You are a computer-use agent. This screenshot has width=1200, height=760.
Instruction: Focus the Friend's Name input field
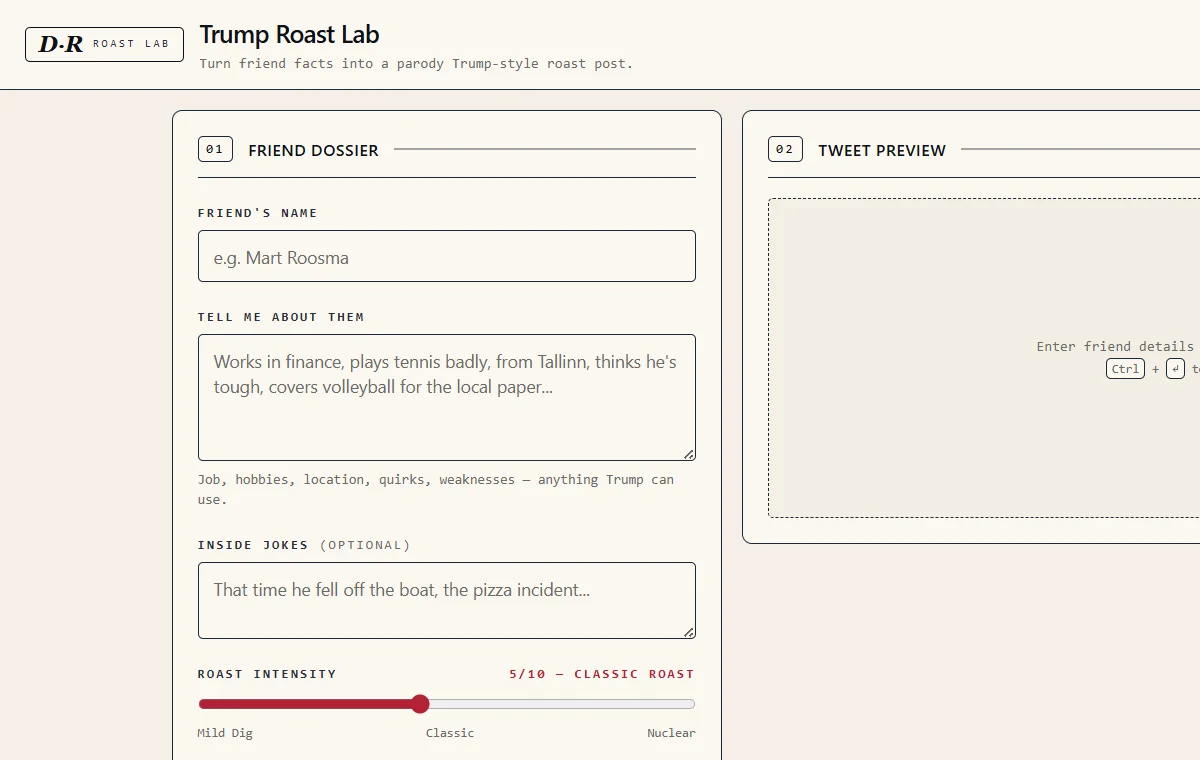click(x=446, y=256)
